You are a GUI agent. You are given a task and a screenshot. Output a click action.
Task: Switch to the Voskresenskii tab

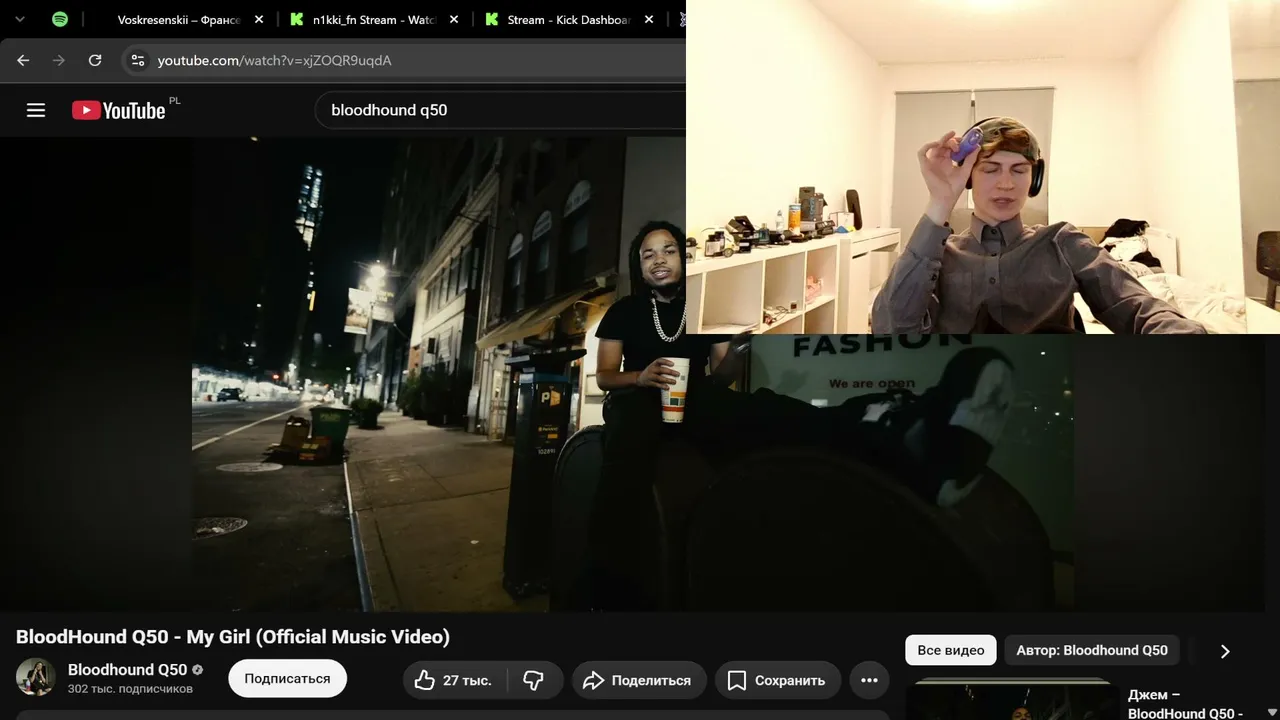point(179,20)
